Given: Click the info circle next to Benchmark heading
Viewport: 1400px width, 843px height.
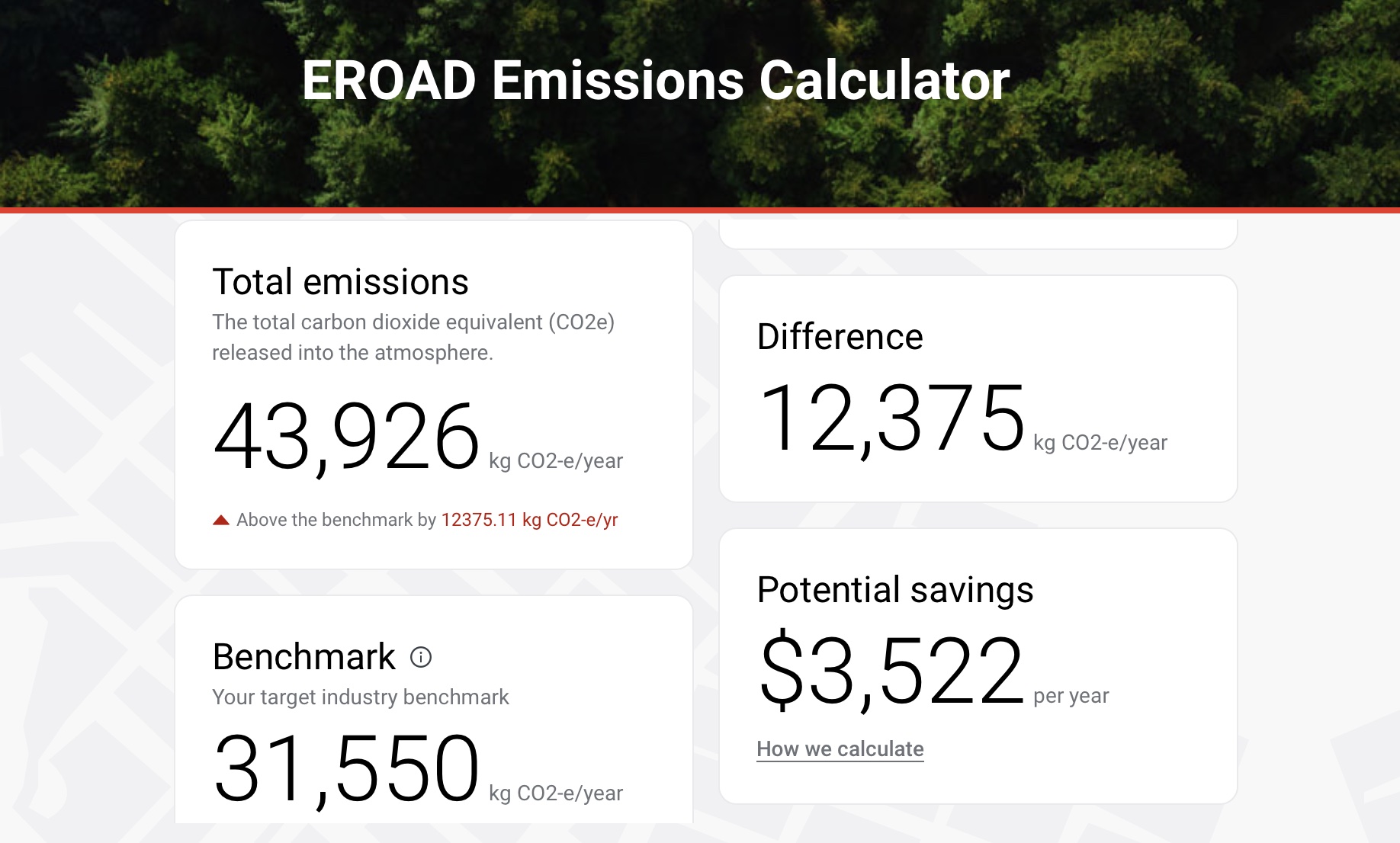Looking at the screenshot, I should pyautogui.click(x=422, y=655).
